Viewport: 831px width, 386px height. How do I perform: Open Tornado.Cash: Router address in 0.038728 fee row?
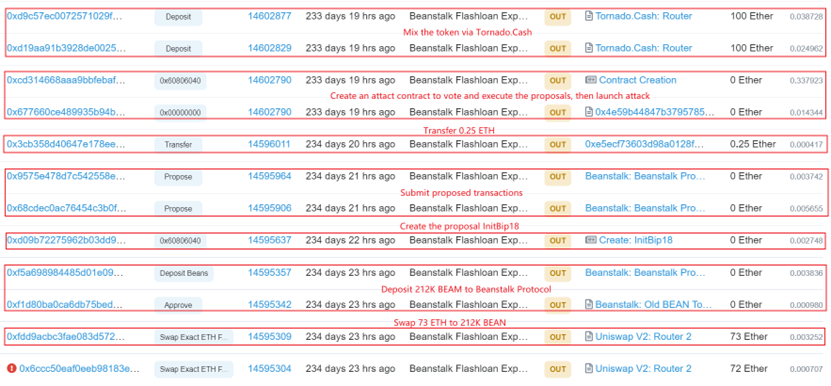[644, 16]
